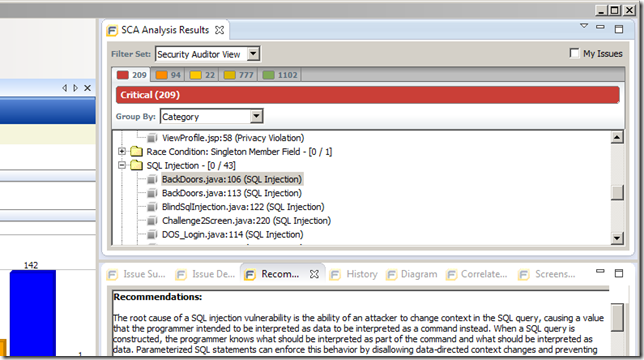Switch to the Issue Summary tab
The image size is (644, 360).
tap(137, 274)
